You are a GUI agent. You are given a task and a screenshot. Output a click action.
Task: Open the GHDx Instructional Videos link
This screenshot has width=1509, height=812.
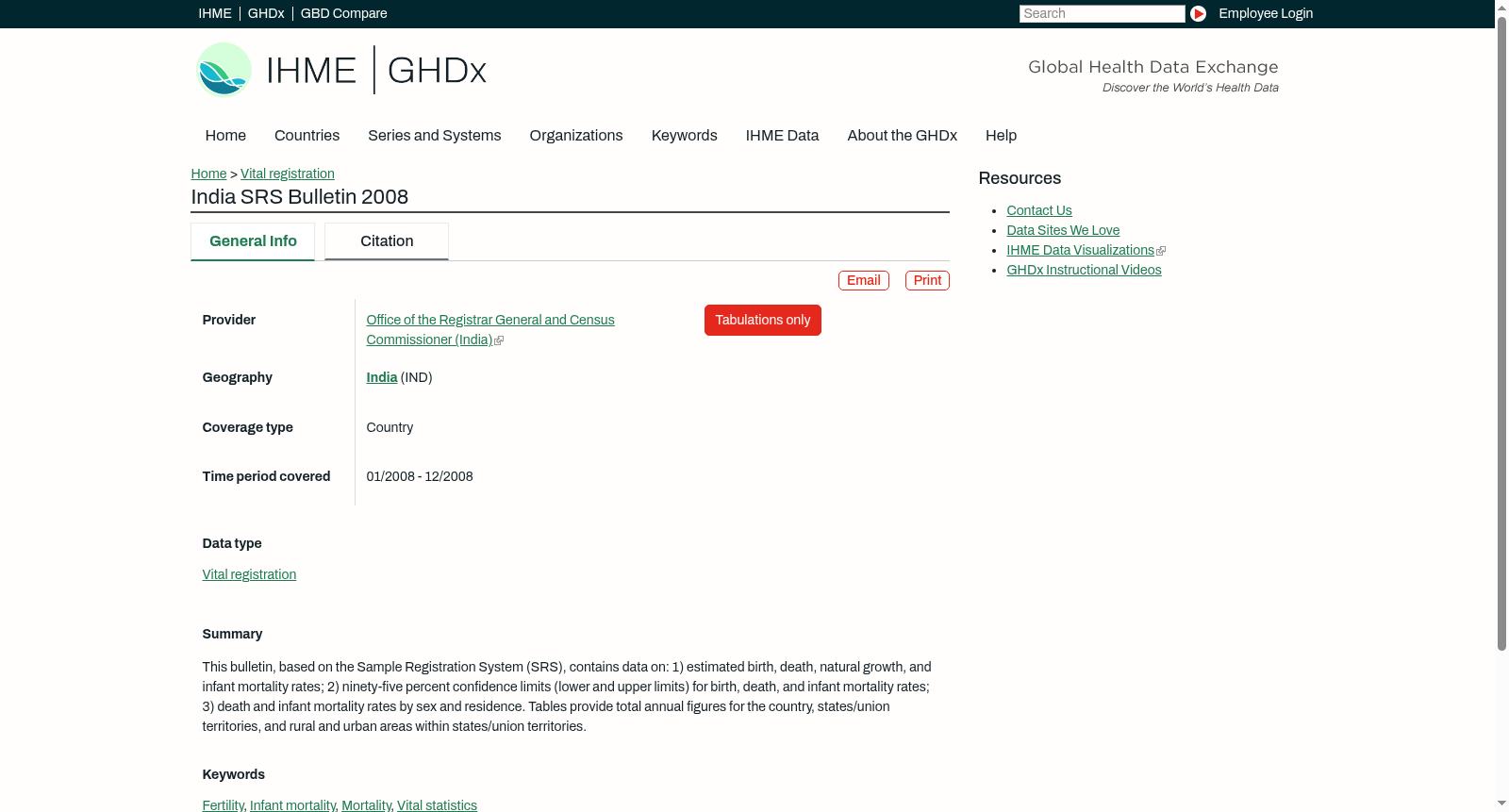point(1084,270)
